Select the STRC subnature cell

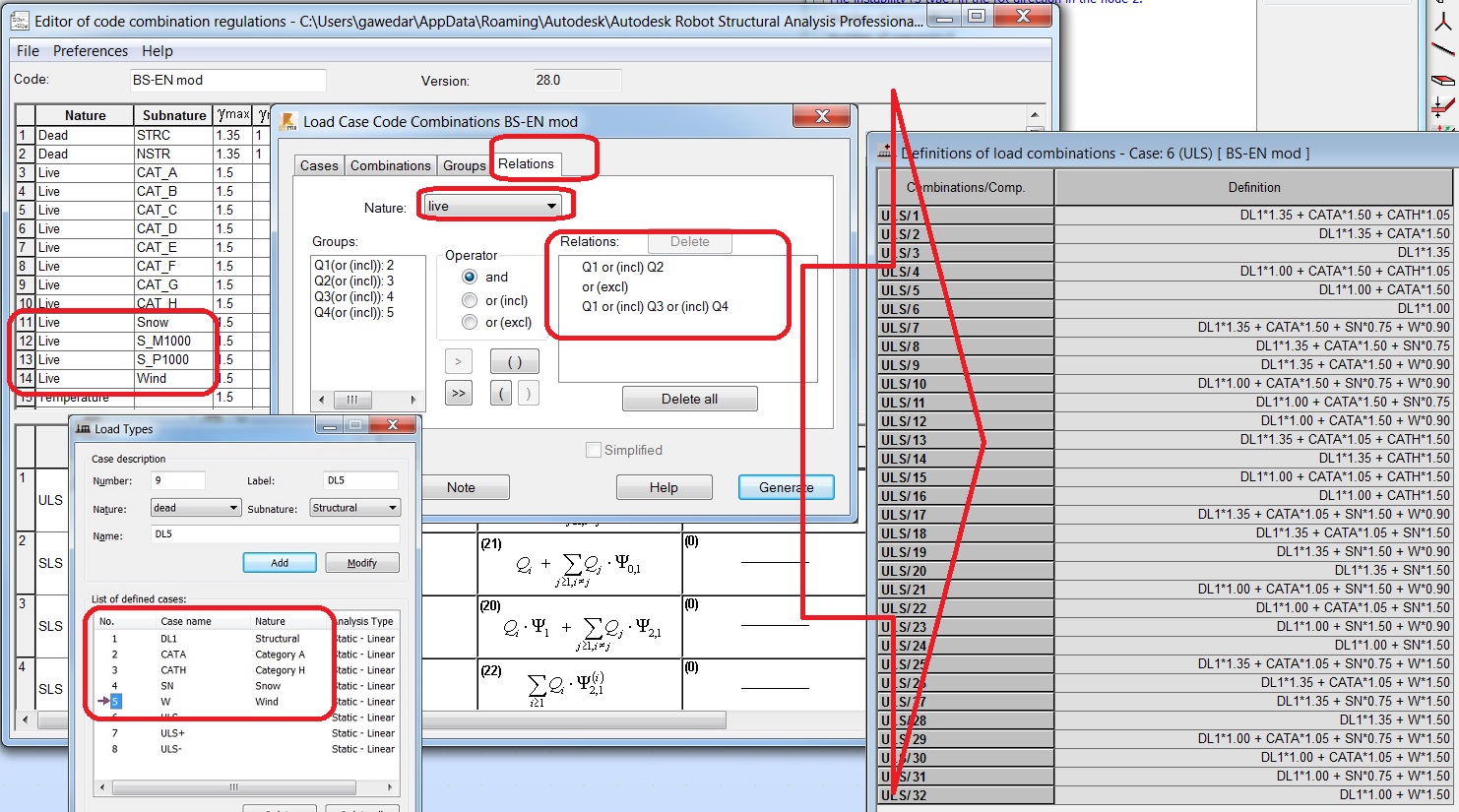point(173,135)
